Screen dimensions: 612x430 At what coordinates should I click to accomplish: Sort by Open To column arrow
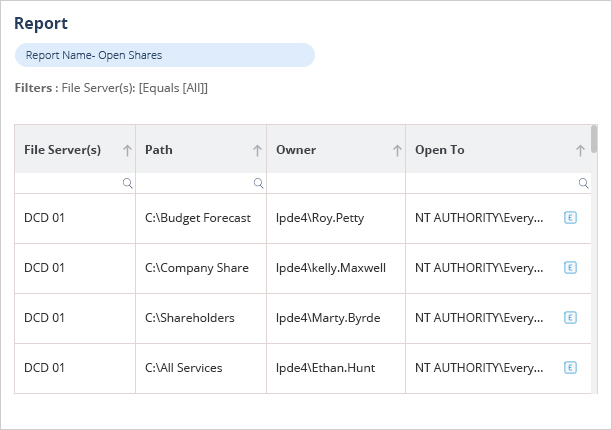[580, 150]
